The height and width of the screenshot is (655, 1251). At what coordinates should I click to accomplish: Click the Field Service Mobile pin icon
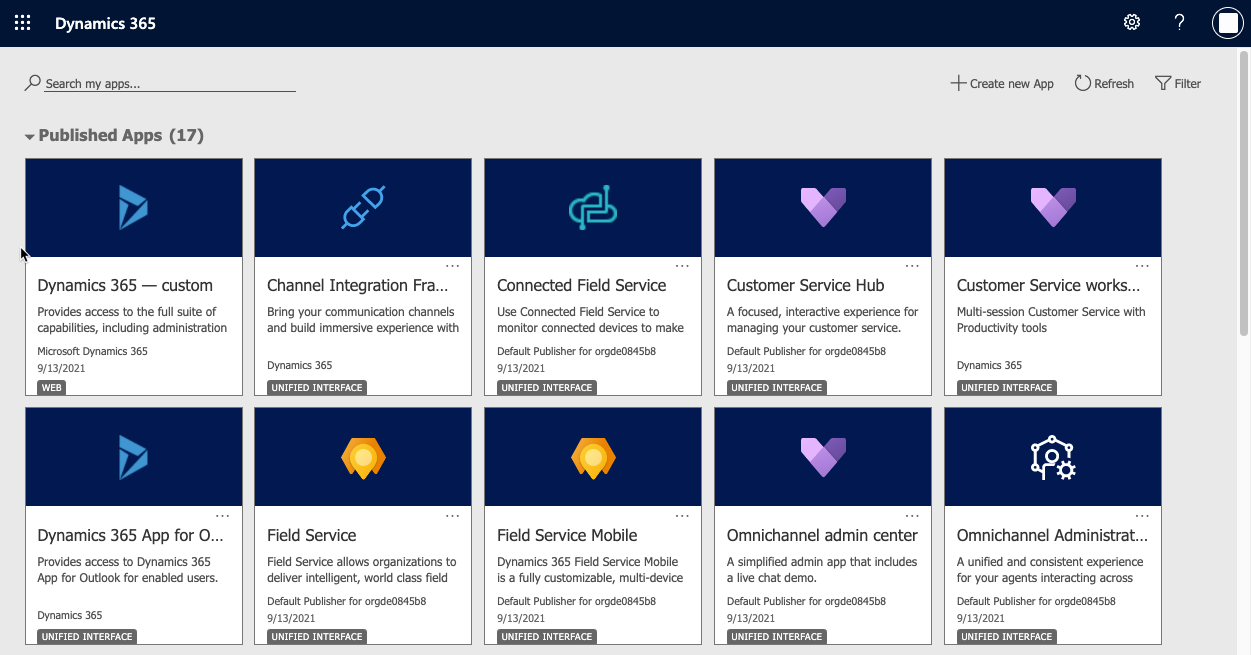coord(593,458)
